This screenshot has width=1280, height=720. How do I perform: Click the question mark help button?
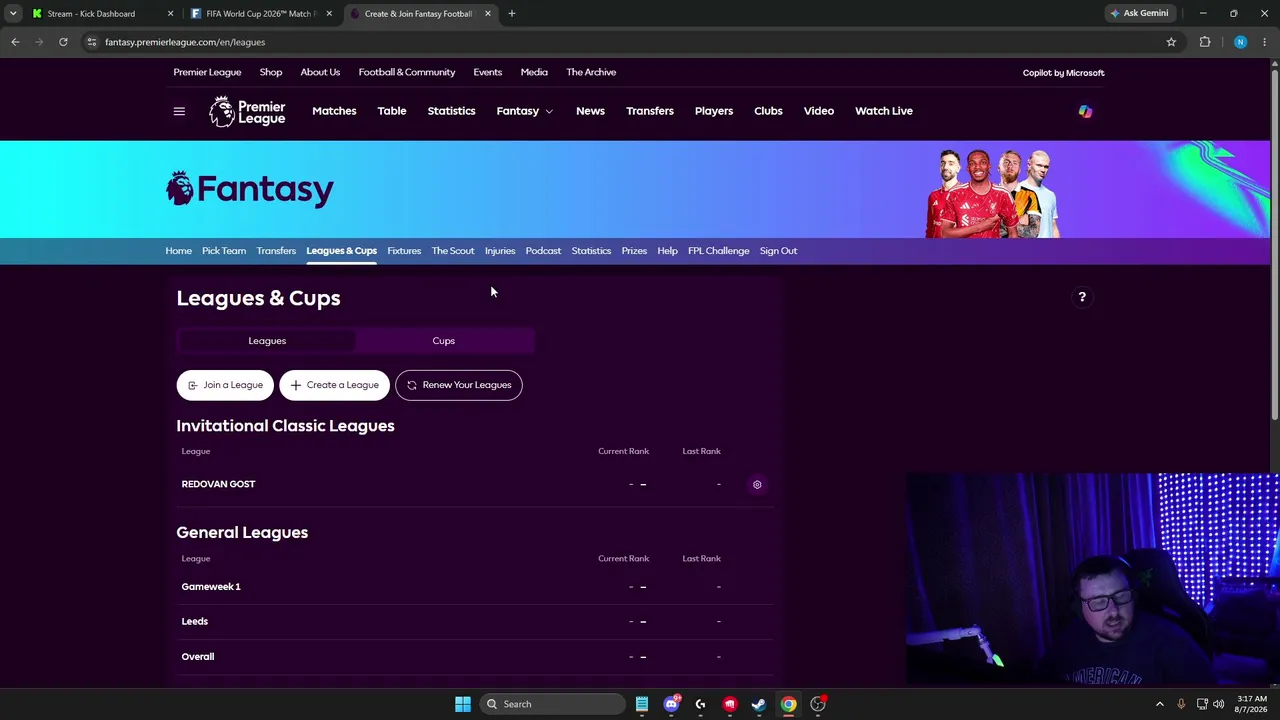pos(1082,297)
